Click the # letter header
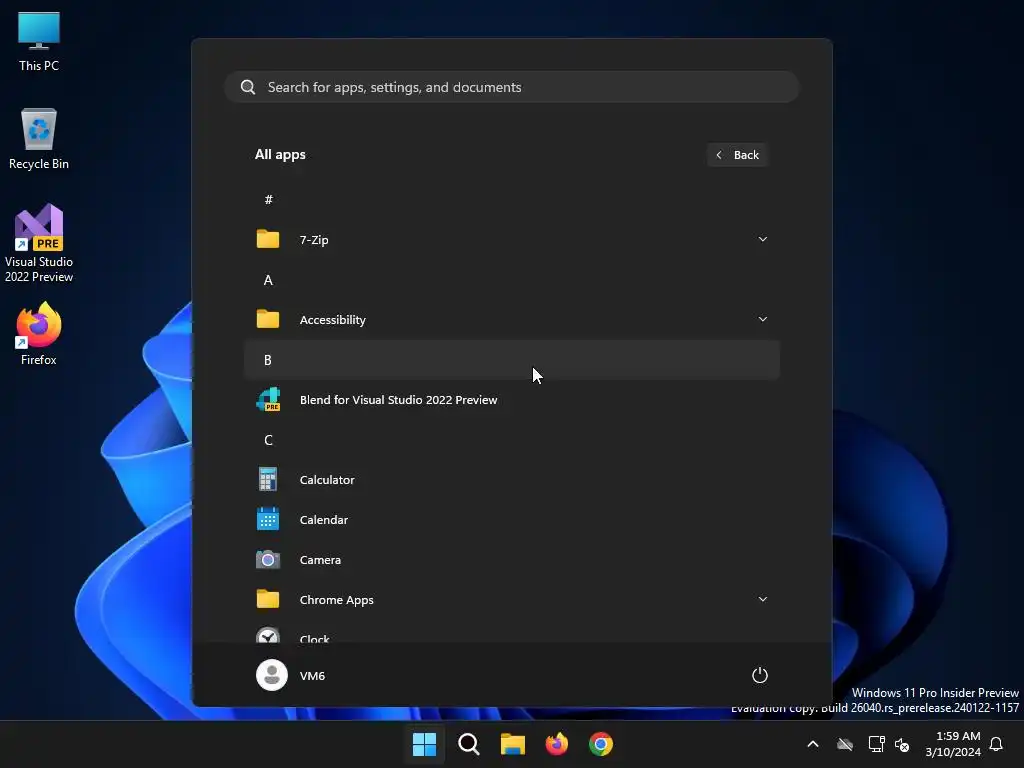Viewport: 1024px width, 768px height. pyautogui.click(x=268, y=200)
